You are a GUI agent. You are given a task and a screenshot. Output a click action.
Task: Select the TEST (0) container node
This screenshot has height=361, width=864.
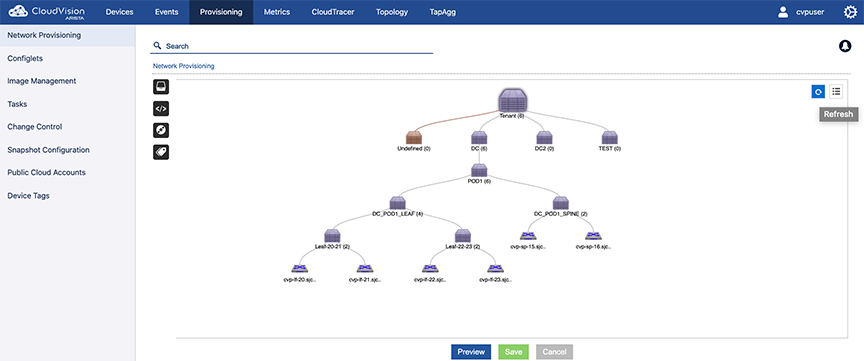(x=609, y=138)
